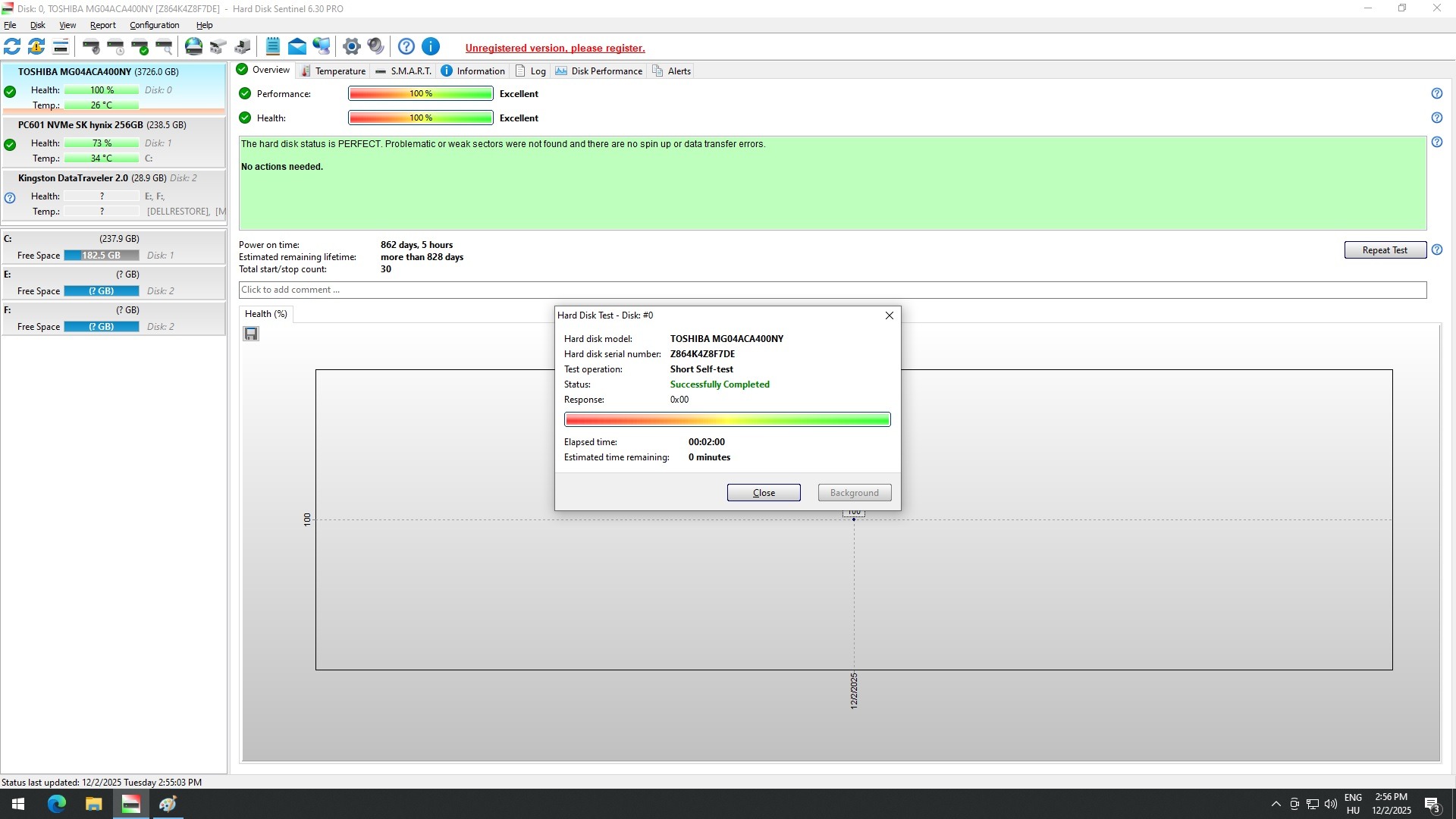This screenshot has width=1456, height=819.
Task: Click the Repeat Test button
Action: pos(1385,250)
